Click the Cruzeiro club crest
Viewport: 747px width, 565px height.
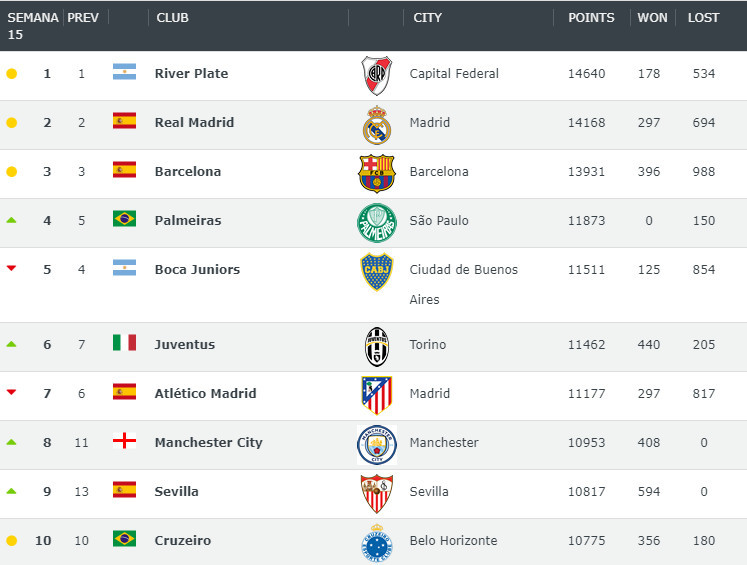[377, 543]
